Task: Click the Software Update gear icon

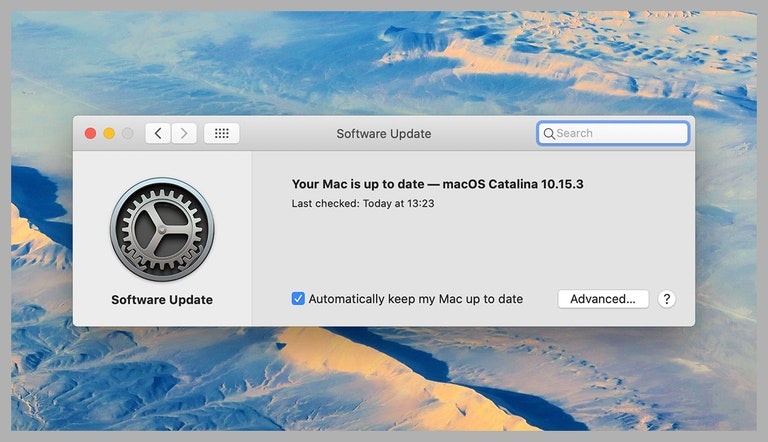Action: pos(162,230)
